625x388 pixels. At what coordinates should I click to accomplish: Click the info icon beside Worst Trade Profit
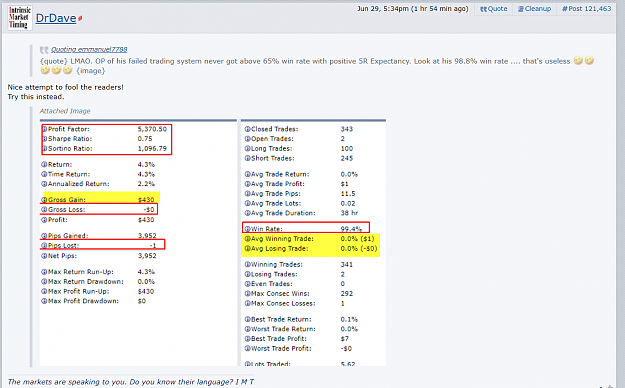point(248,349)
